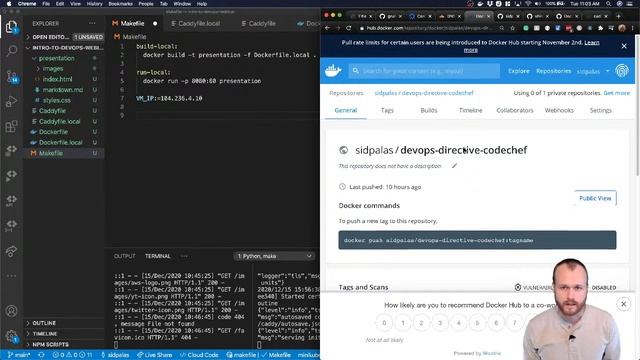Open the sidpalas account dropdown on Docker Hub
Screen dimensions: 640x360
pyautogui.click(x=593, y=71)
